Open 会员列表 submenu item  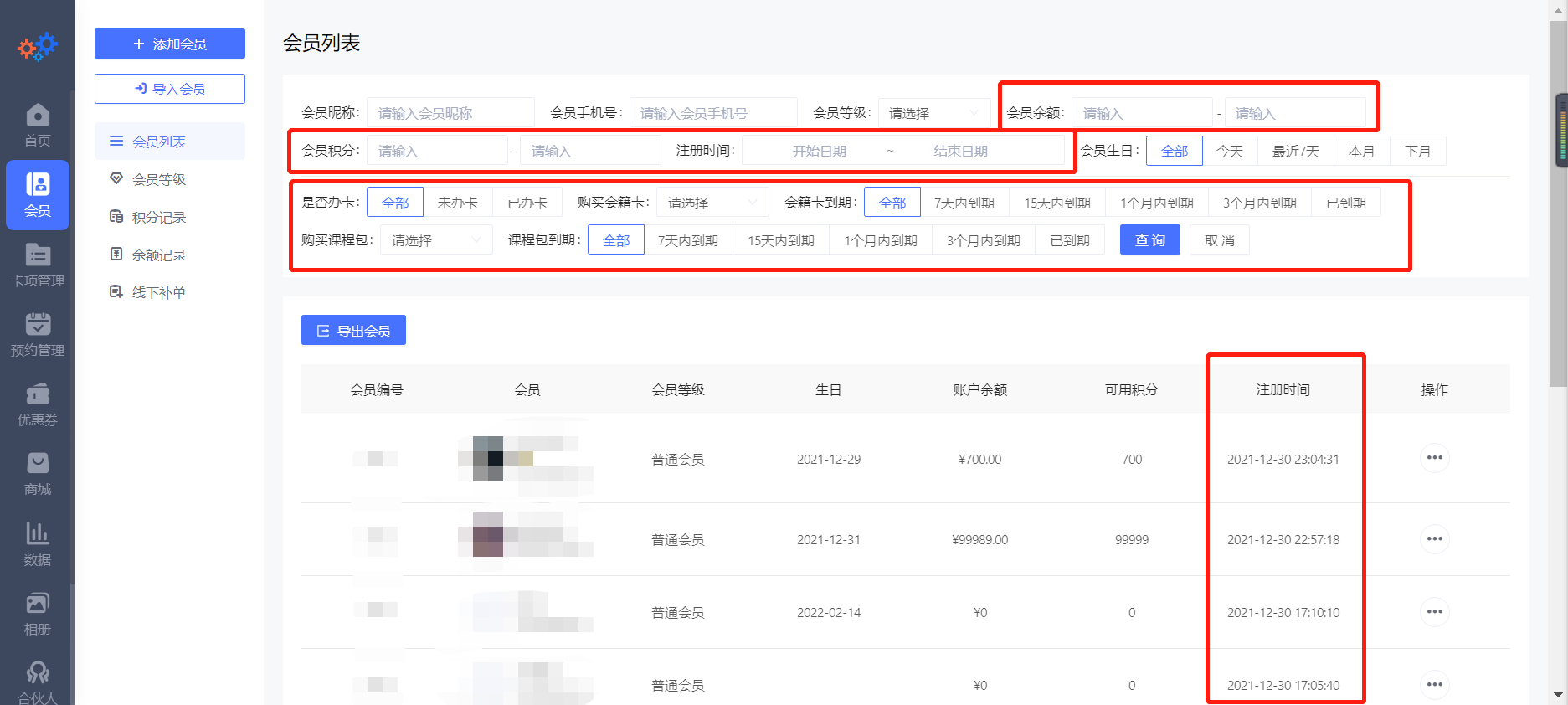pyautogui.click(x=170, y=142)
